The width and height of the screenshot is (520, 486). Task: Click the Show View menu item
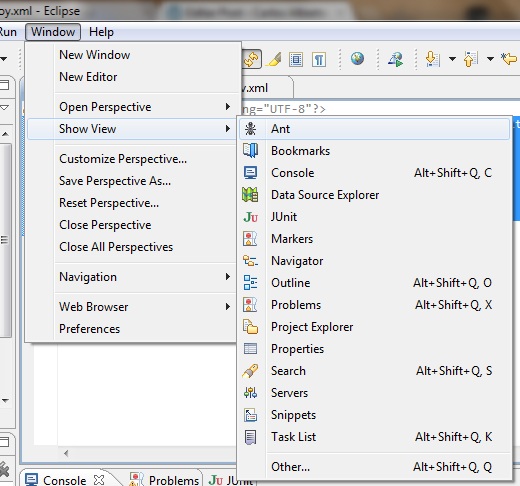[x=133, y=129]
